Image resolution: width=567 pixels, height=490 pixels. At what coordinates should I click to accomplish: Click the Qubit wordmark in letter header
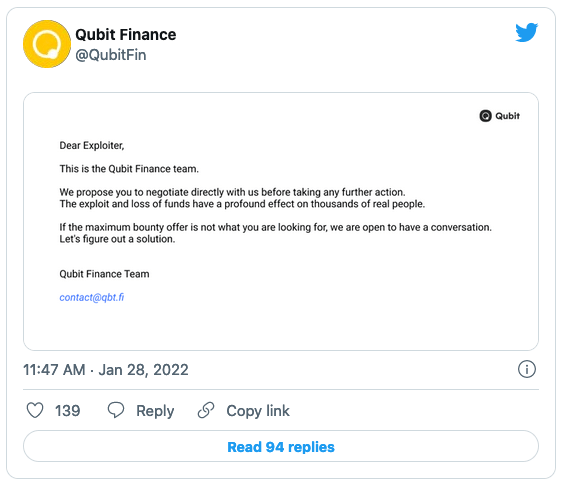tap(507, 116)
